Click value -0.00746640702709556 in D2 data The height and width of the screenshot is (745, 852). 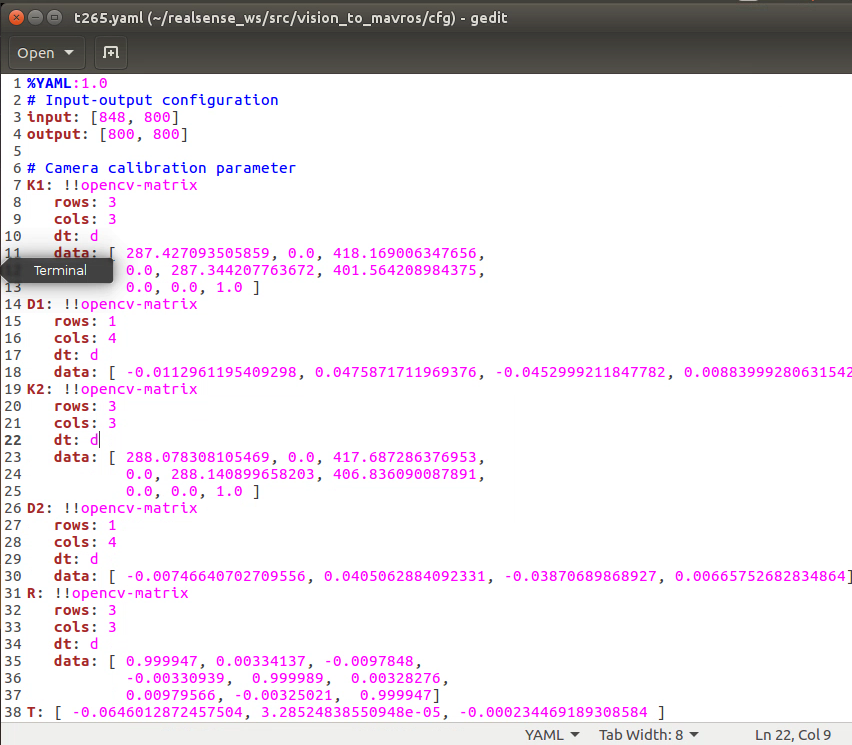click(x=216, y=576)
